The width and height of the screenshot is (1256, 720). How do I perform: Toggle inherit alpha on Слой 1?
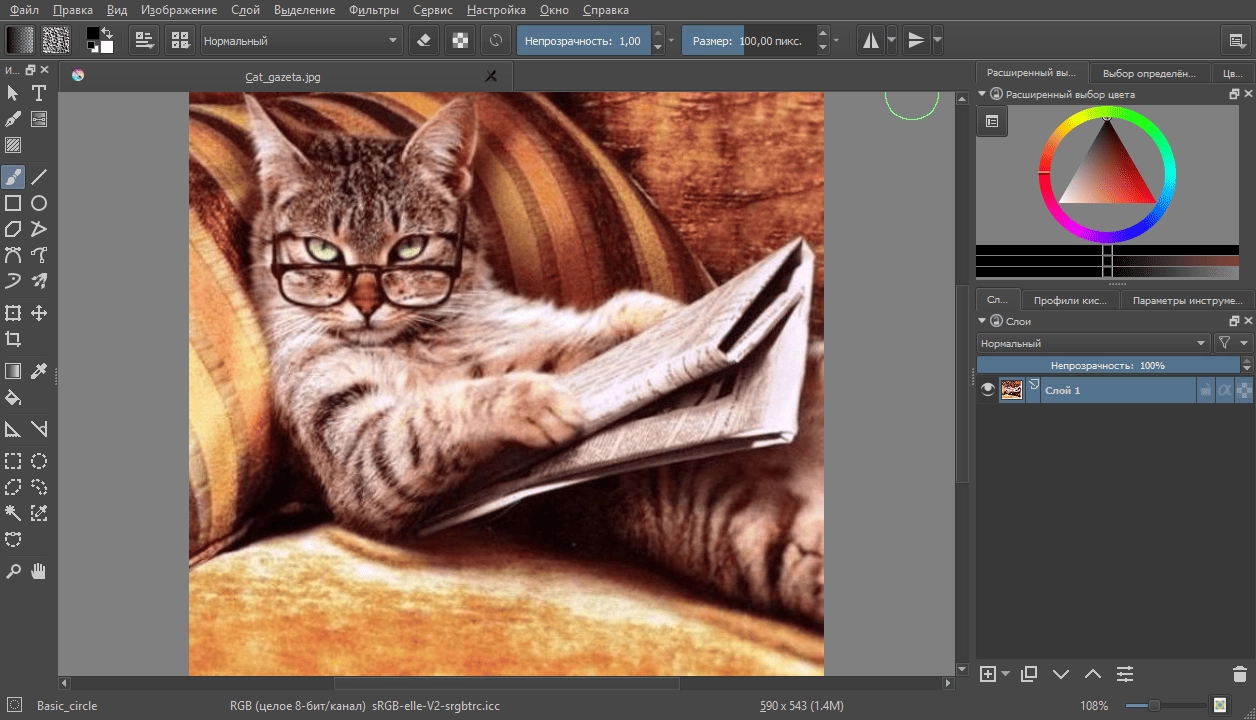click(x=1225, y=390)
